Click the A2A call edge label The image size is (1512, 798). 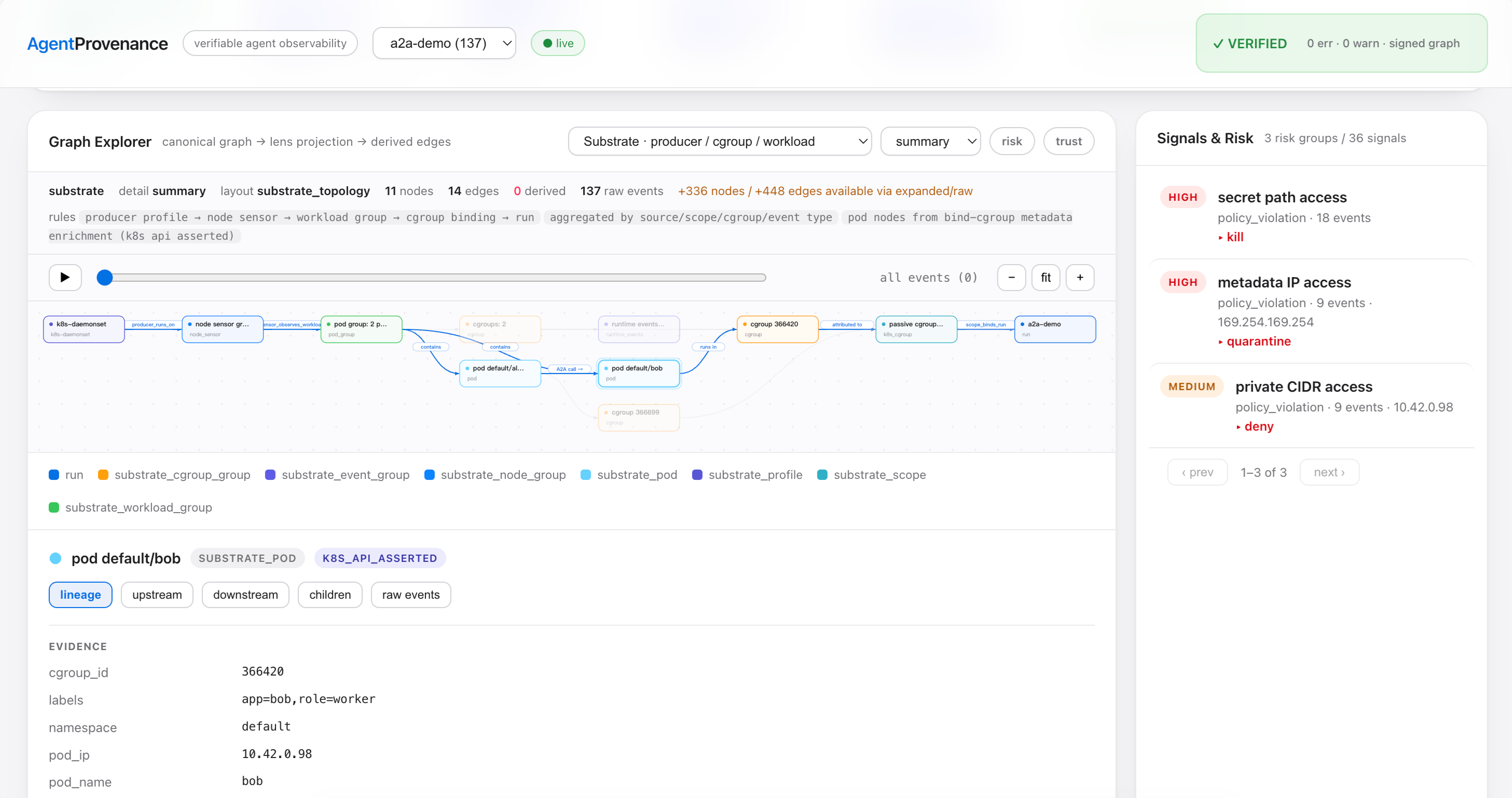[569, 369]
